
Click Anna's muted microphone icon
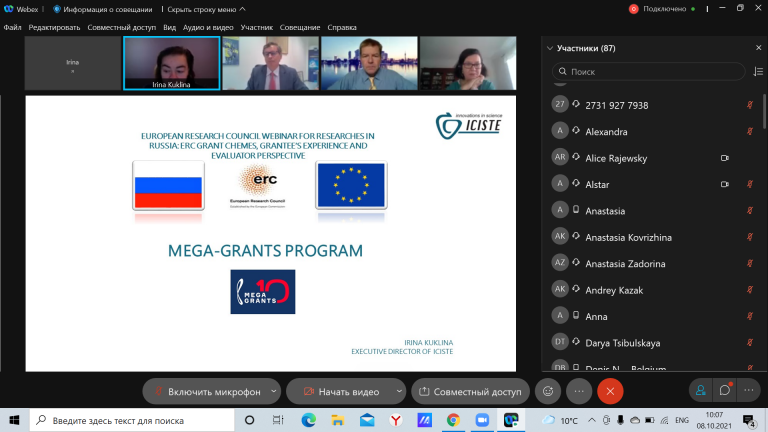coord(750,316)
